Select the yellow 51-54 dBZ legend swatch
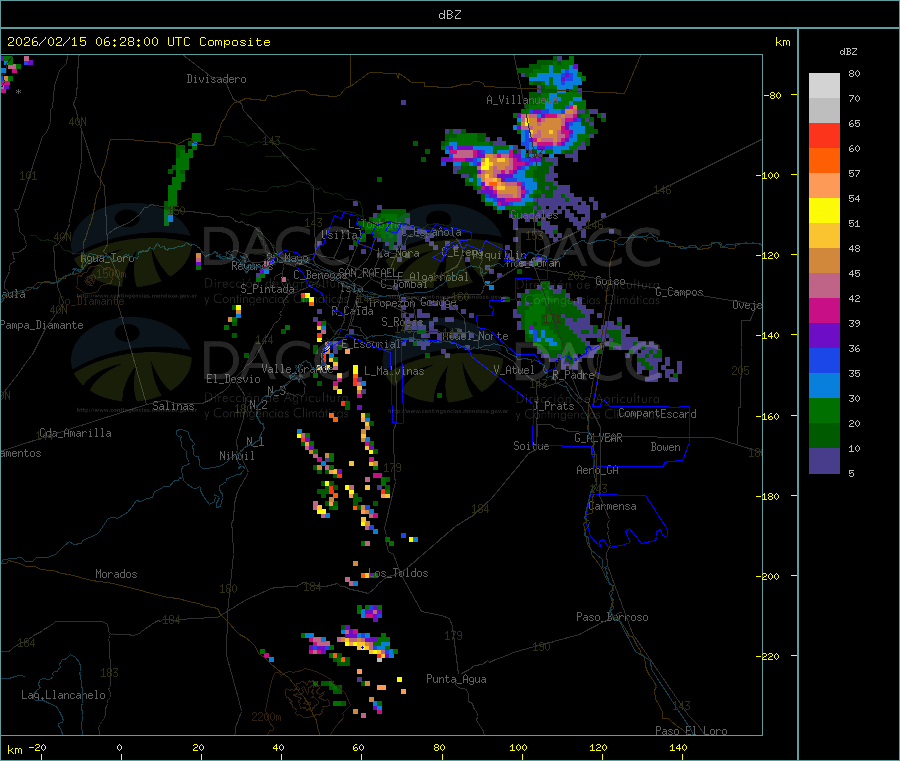This screenshot has width=900, height=761. pos(824,211)
